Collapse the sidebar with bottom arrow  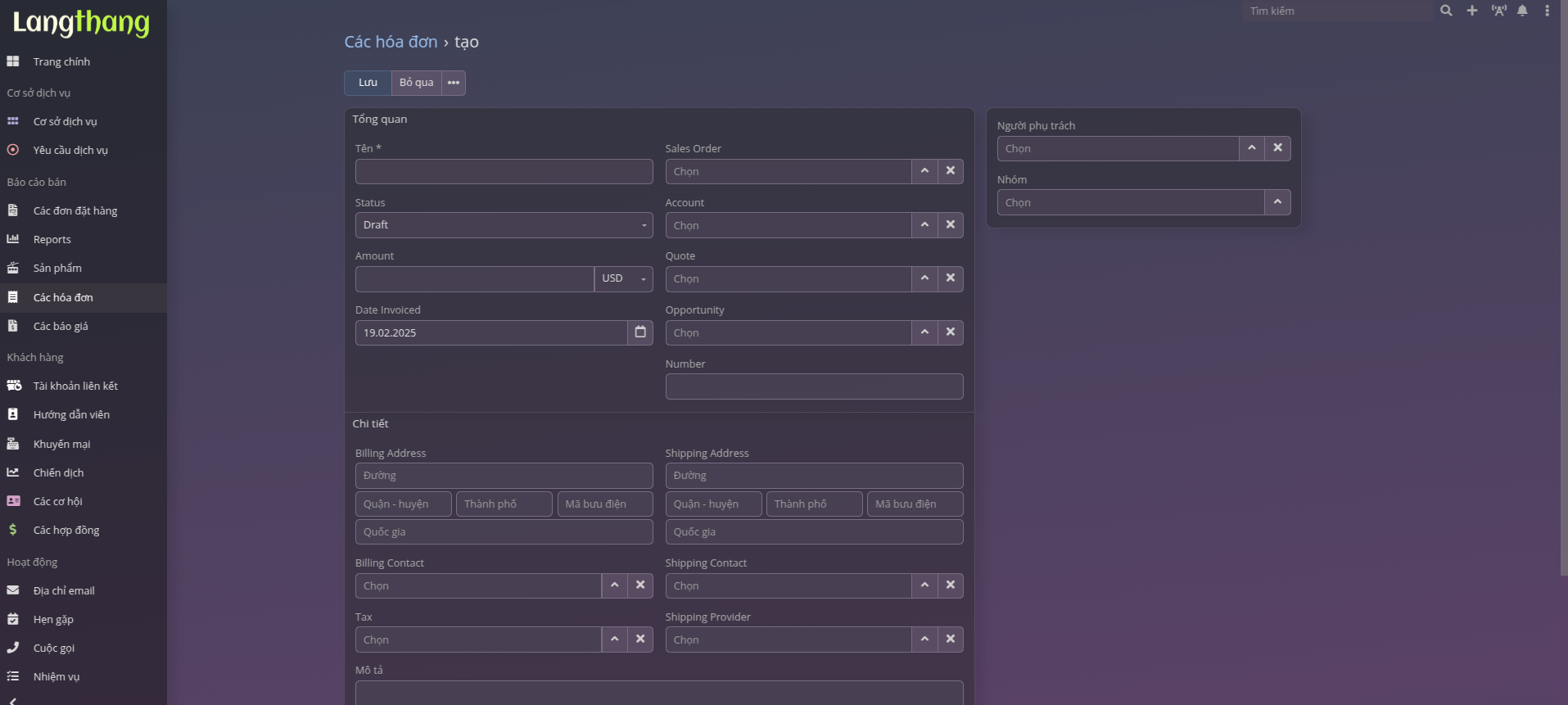click(x=13, y=700)
